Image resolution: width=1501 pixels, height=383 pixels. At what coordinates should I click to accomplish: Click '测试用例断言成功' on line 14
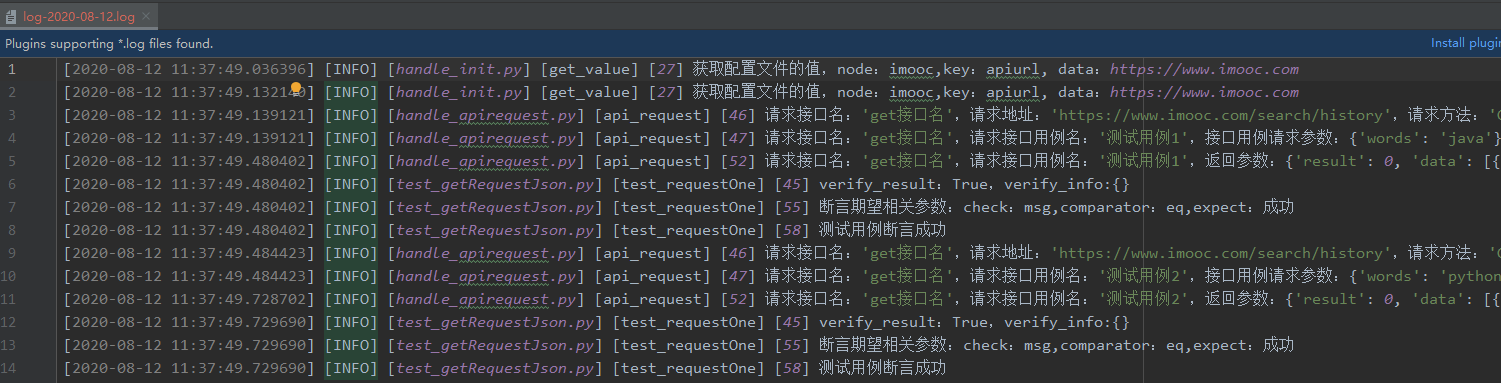point(882,368)
